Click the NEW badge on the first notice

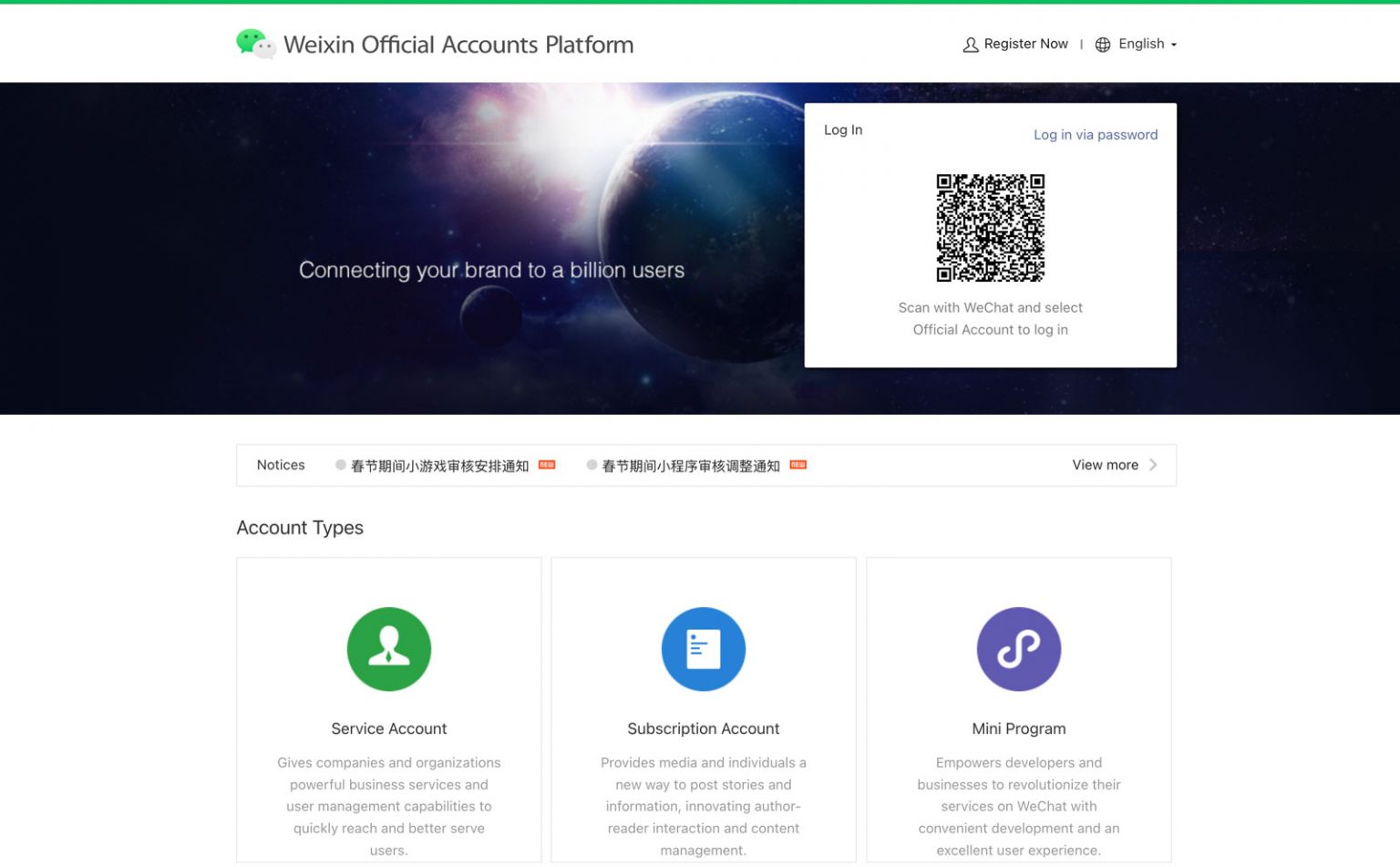point(544,464)
